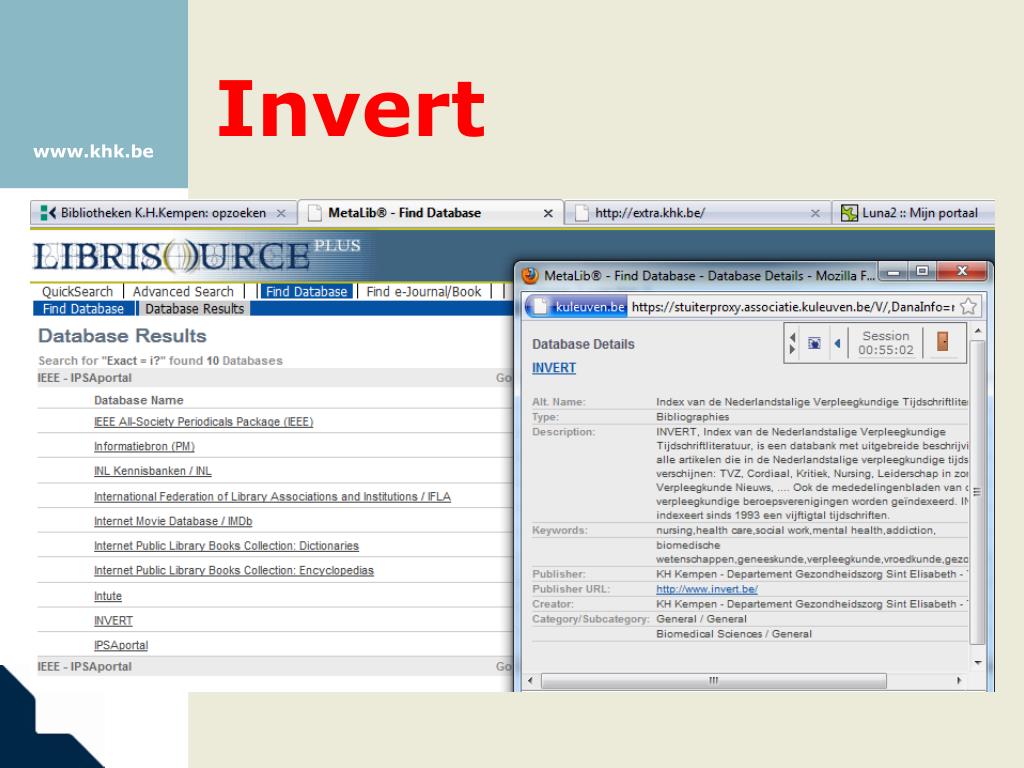This screenshot has width=1024, height=768.
Task: Open the IPSAportal database link
Action: (x=121, y=645)
